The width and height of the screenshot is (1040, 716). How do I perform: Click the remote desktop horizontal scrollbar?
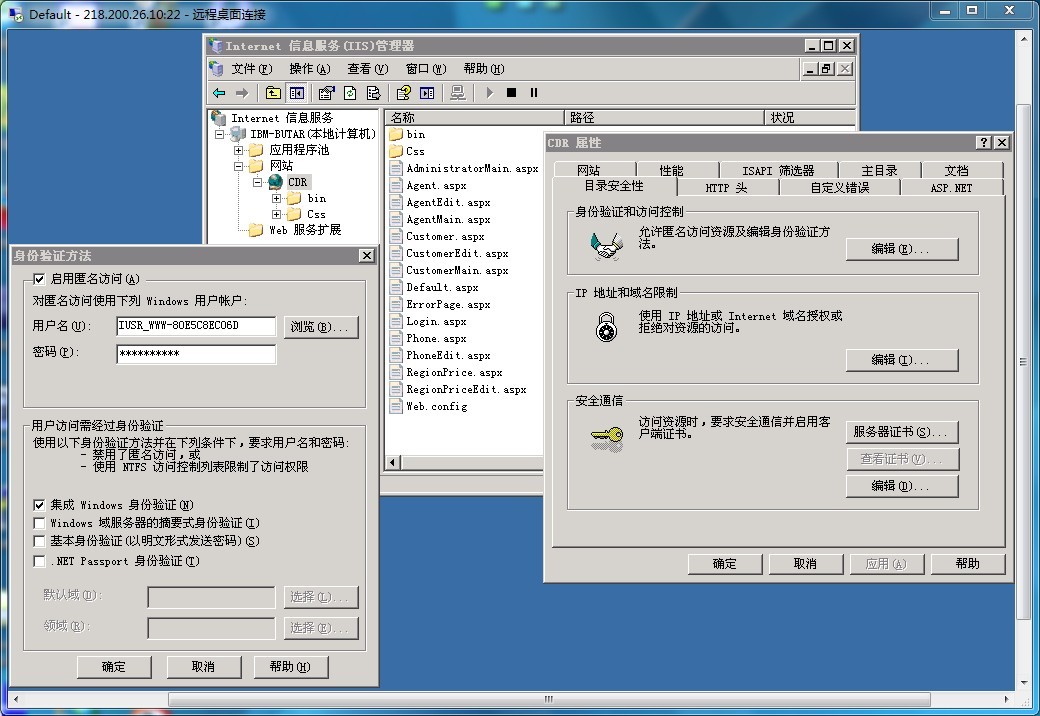click(x=549, y=699)
